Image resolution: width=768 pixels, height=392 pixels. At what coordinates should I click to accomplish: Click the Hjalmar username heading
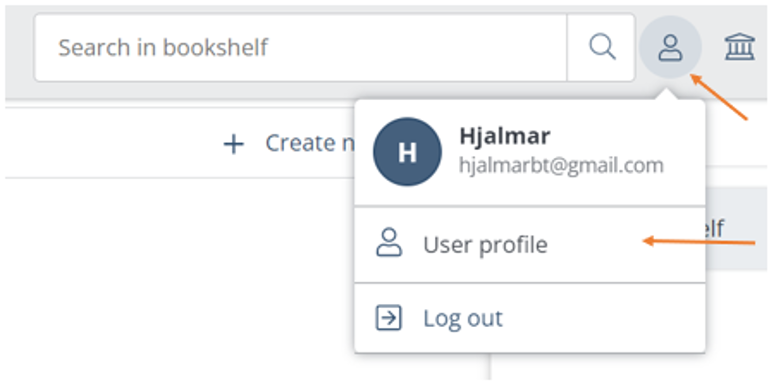504,136
